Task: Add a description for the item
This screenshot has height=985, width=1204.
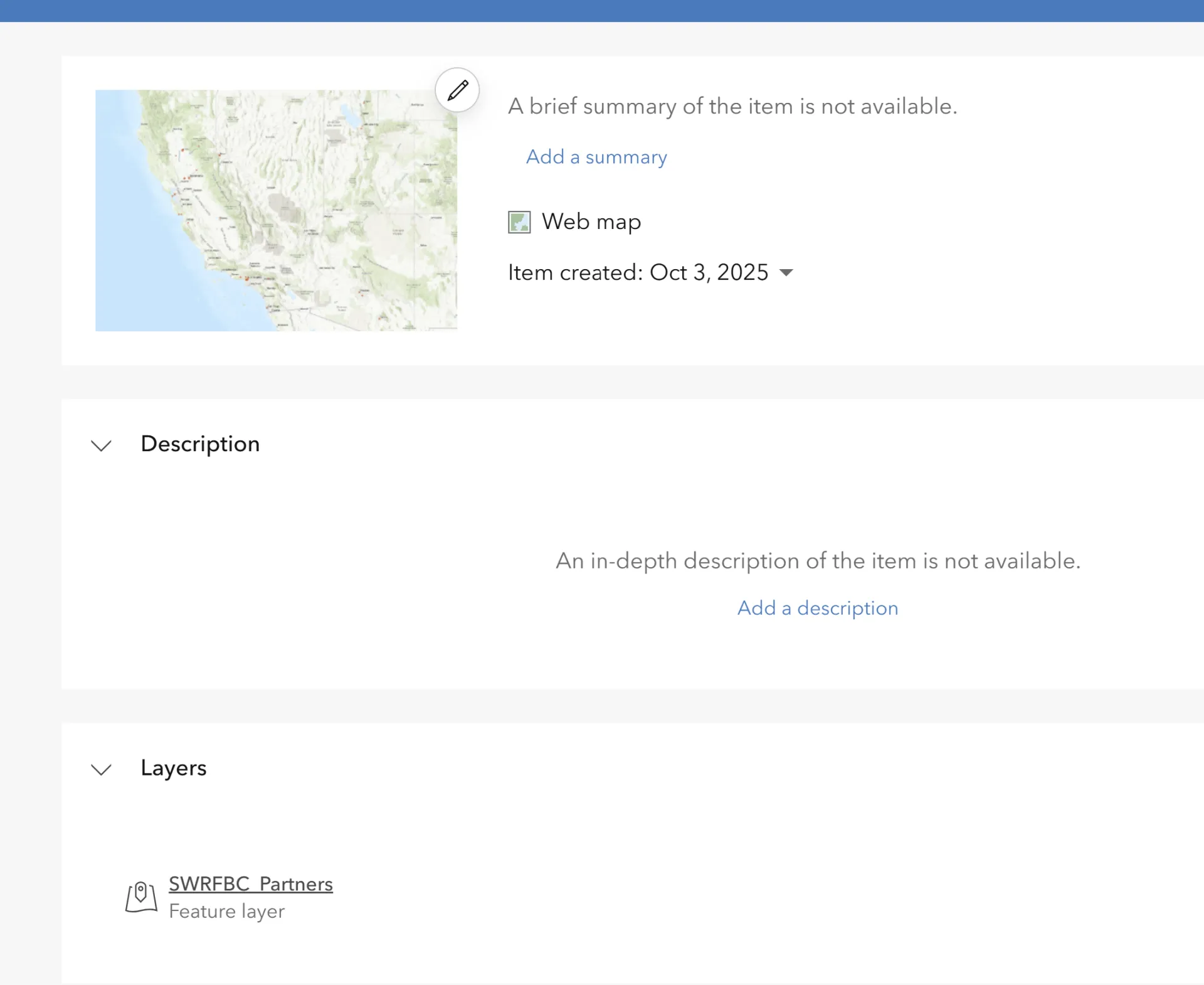Action: tap(817, 608)
